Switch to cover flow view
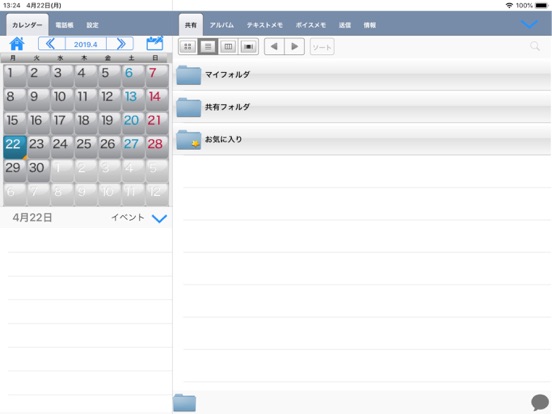Viewport: 552px width, 414px height. tap(249, 46)
